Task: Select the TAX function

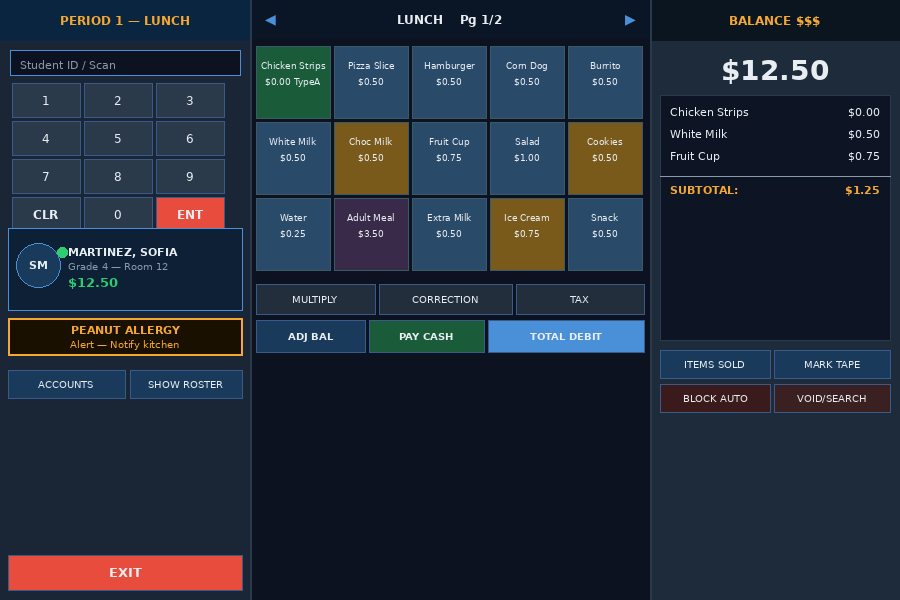Action: [580, 300]
